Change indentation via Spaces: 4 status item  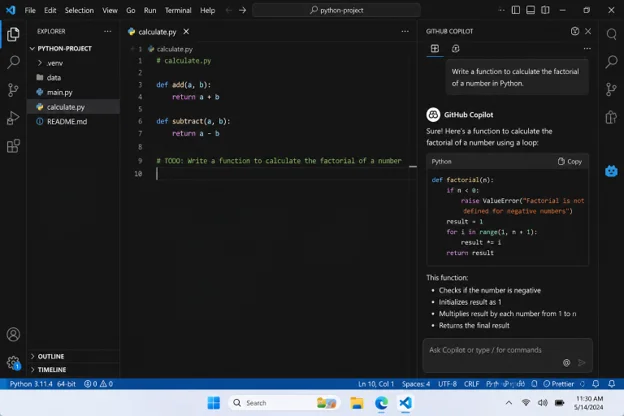coord(416,384)
